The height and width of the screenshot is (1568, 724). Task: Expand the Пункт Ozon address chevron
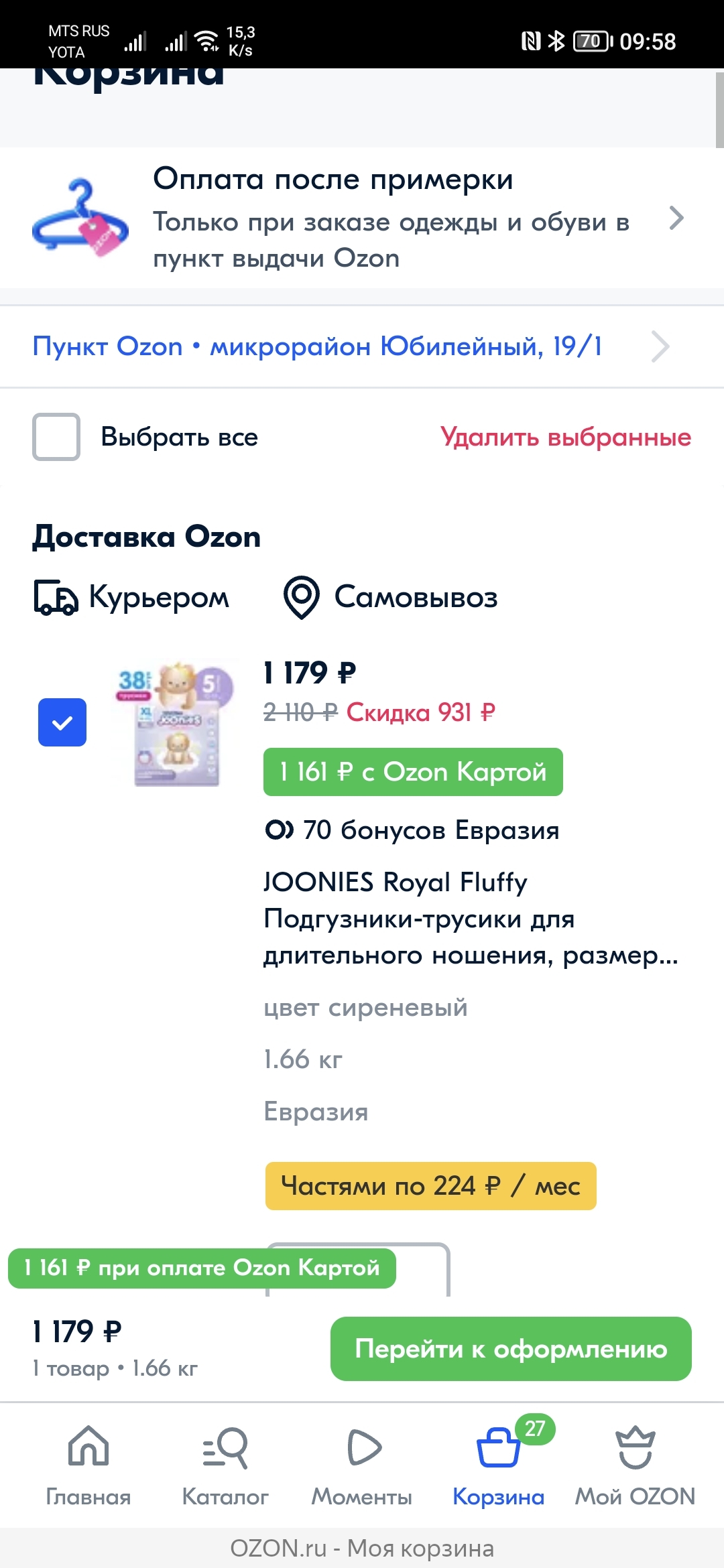tap(660, 346)
